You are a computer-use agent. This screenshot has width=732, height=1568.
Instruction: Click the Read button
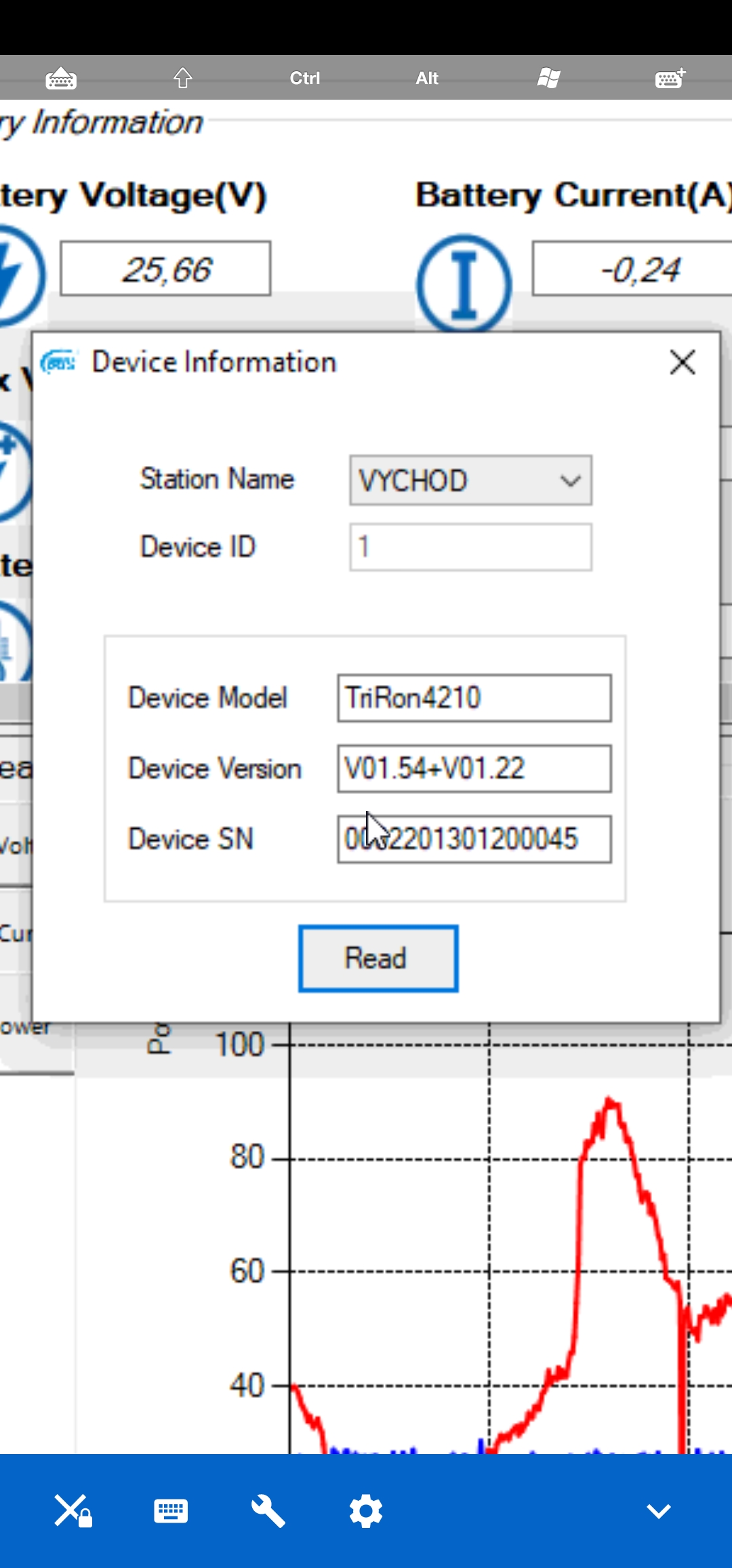(x=378, y=958)
